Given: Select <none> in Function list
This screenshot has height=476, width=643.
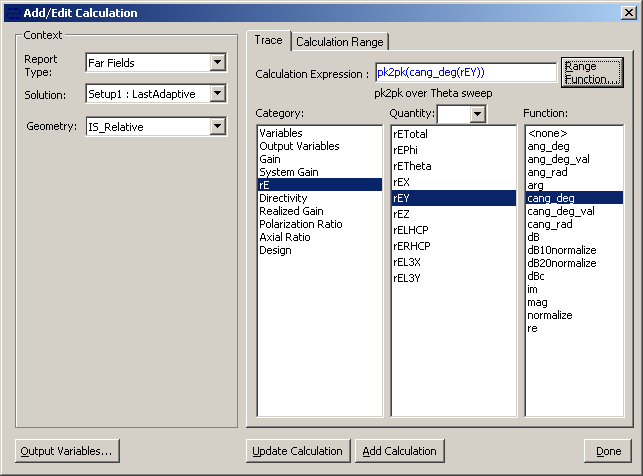Looking at the screenshot, I should pyautogui.click(x=575, y=133).
